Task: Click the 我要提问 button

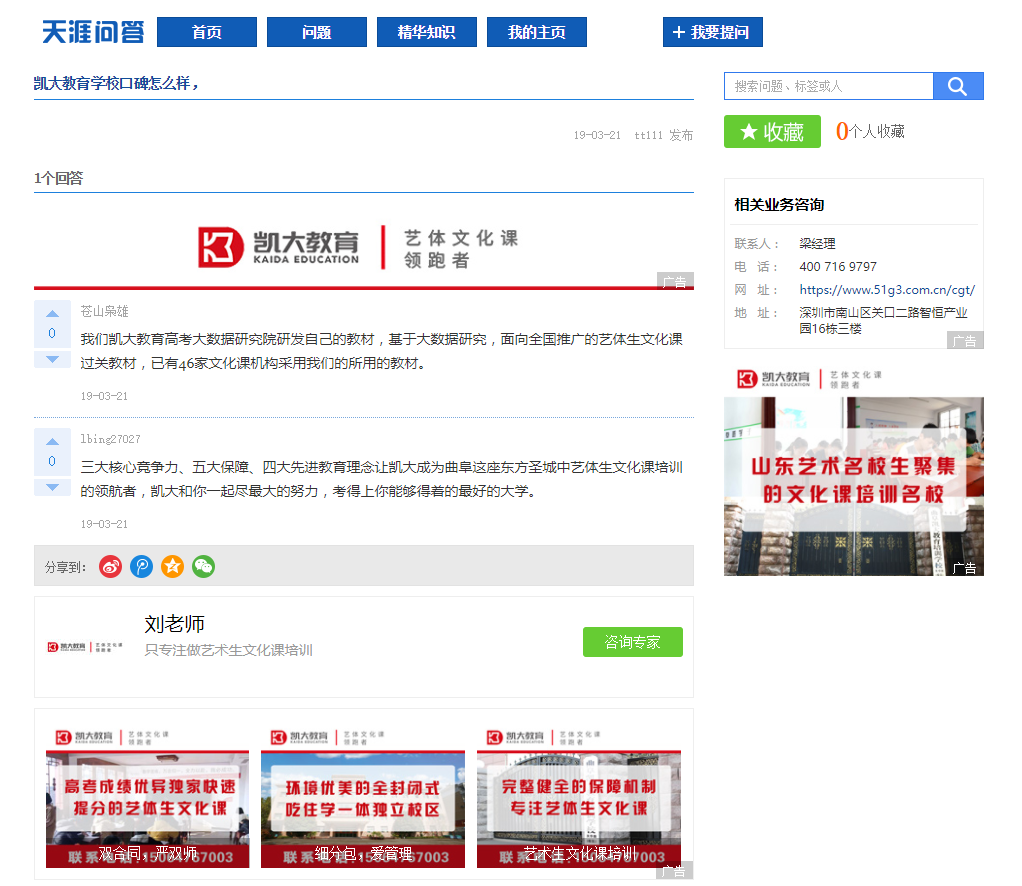Action: point(712,32)
